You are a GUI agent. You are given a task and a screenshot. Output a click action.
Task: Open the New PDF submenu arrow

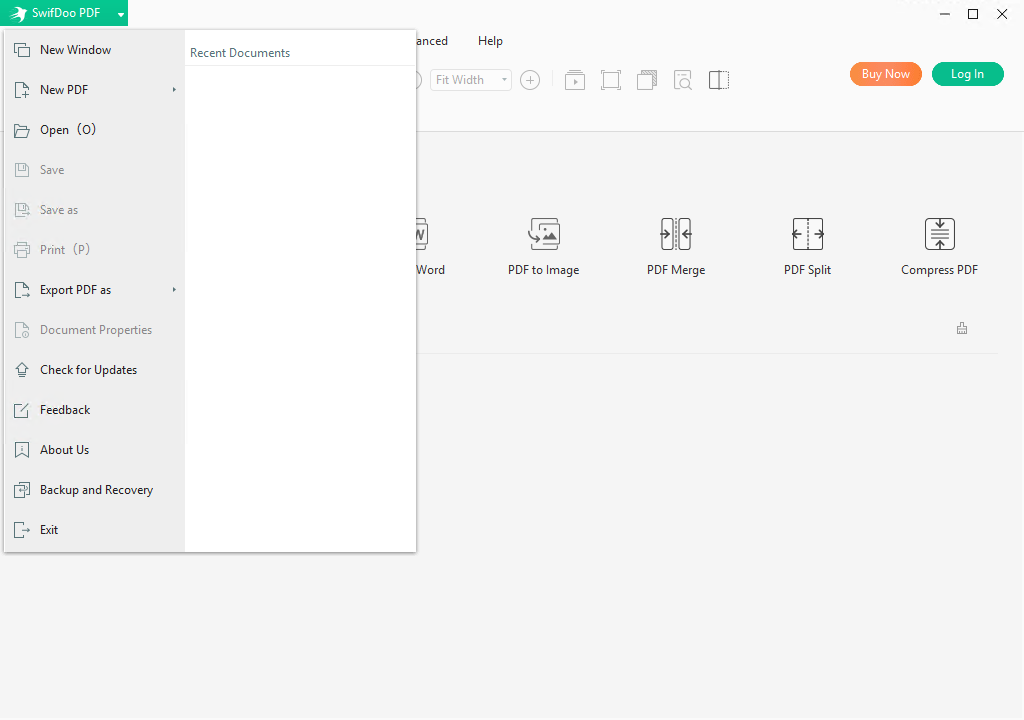pyautogui.click(x=174, y=90)
